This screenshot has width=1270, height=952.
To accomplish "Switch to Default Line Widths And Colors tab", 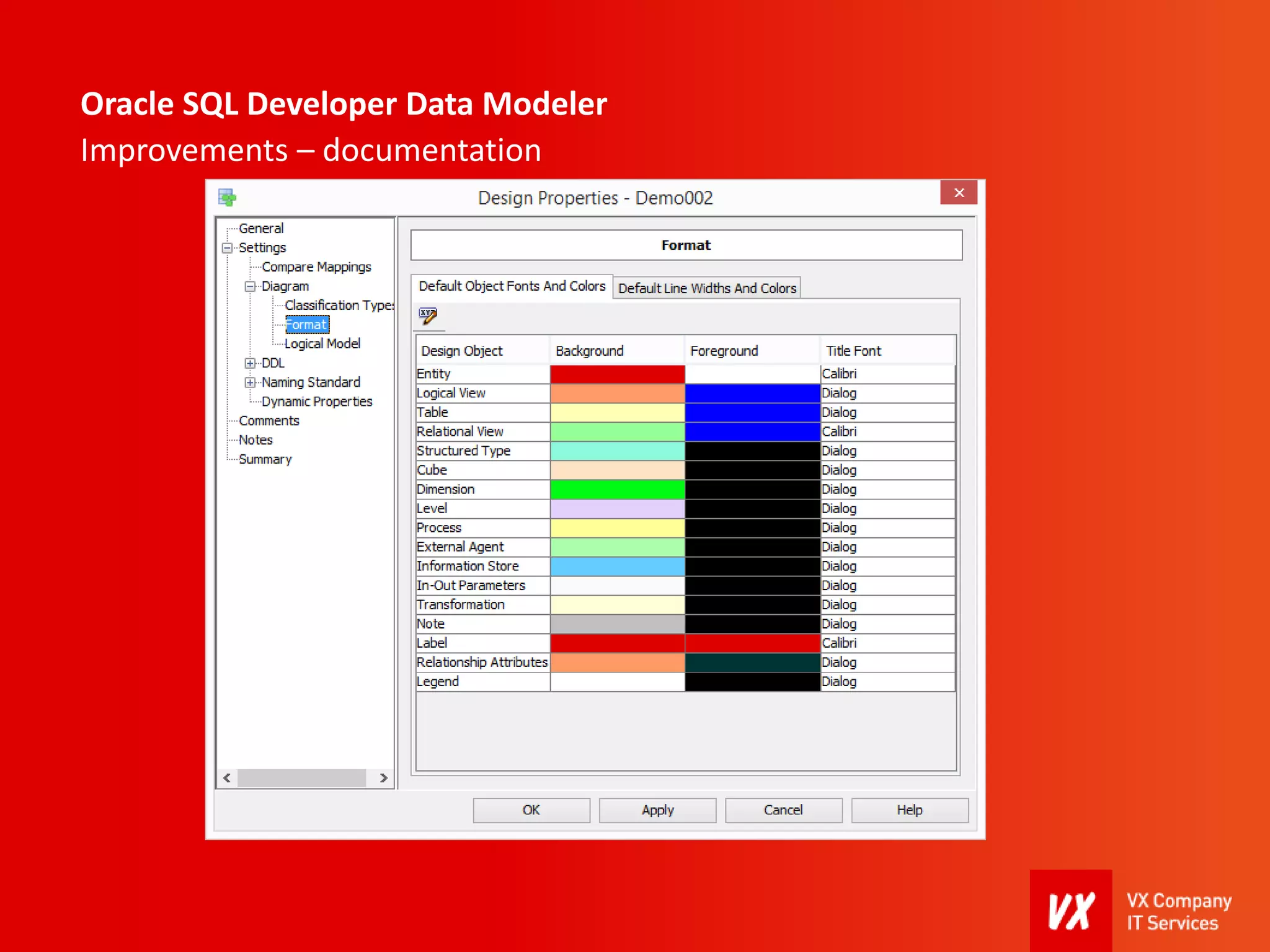I will click(708, 288).
